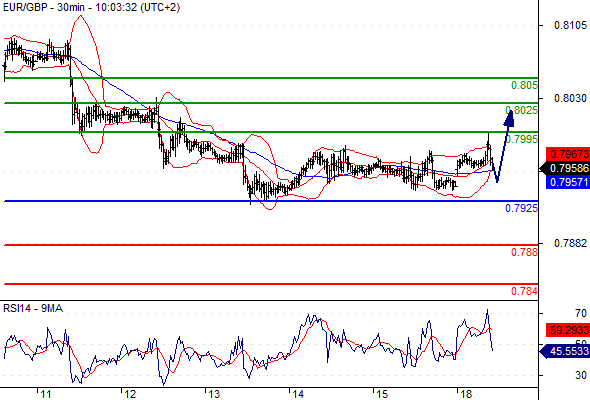Click date 14 on the time axis

click(298, 394)
